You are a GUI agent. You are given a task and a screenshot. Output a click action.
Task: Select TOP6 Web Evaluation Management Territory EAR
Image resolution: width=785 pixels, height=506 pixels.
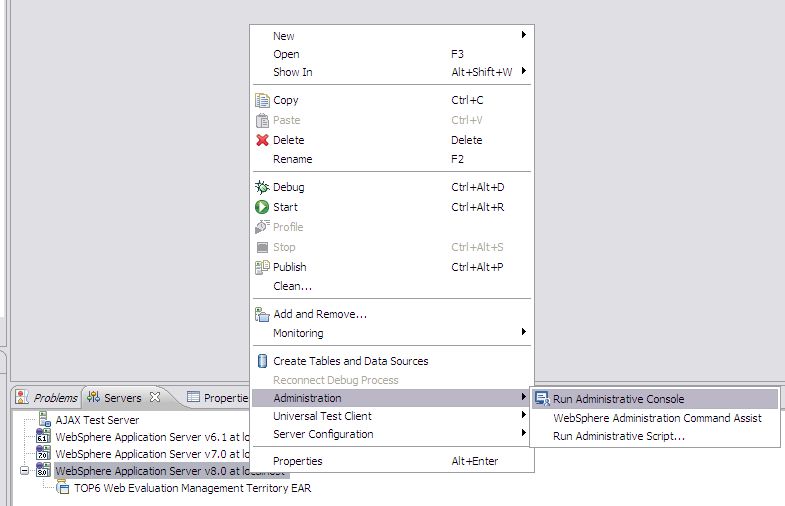pyautogui.click(x=193, y=488)
